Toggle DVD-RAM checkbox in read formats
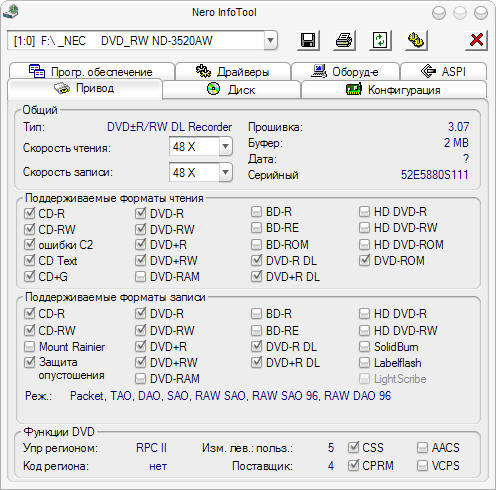496x490 pixels. pos(140,276)
